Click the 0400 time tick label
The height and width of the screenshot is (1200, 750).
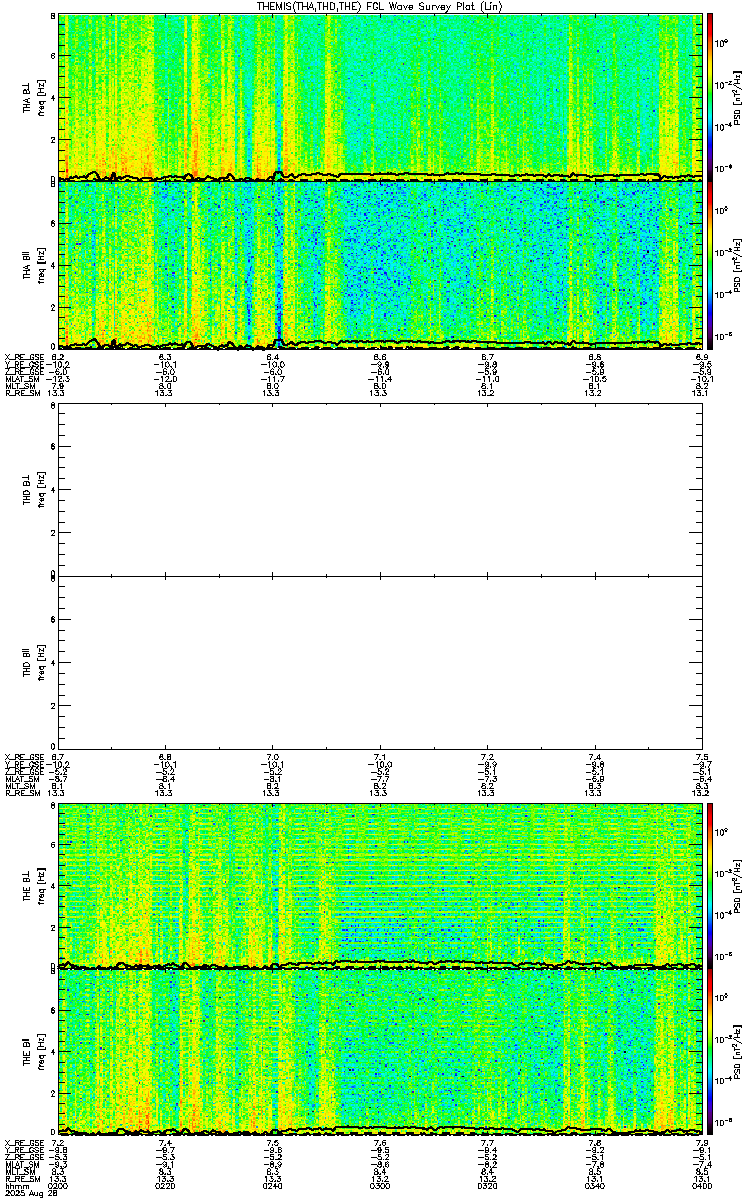tap(701, 1186)
